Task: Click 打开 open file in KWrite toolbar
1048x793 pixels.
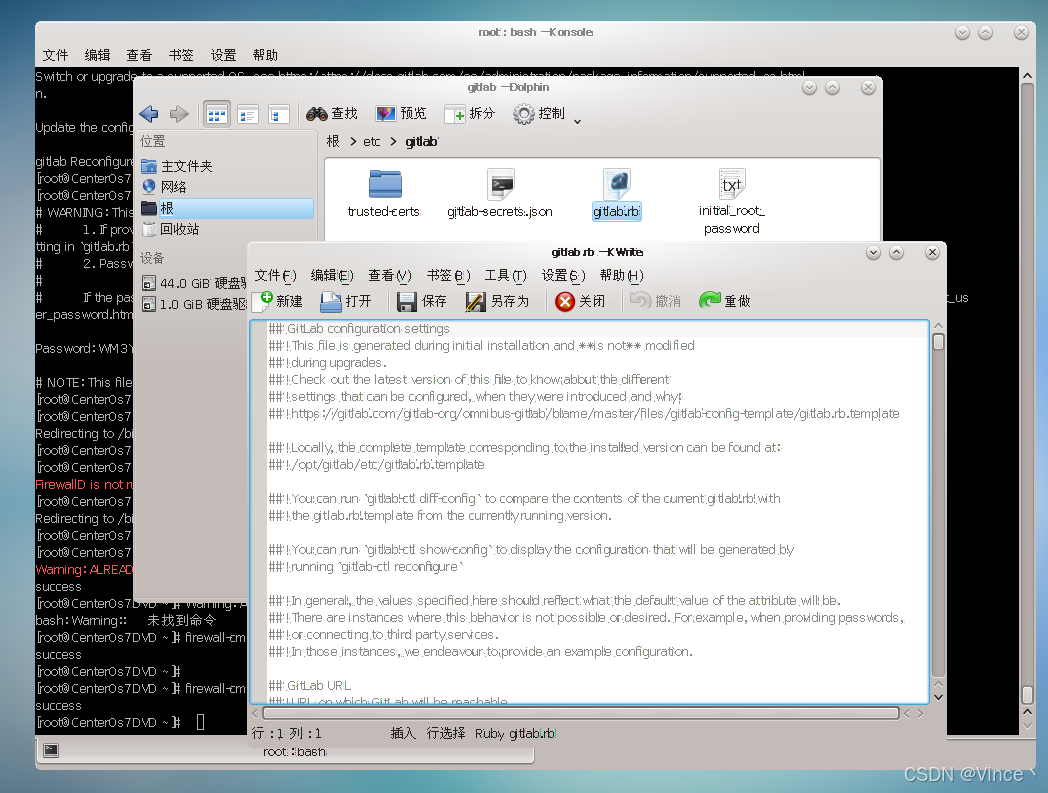Action: 346,302
